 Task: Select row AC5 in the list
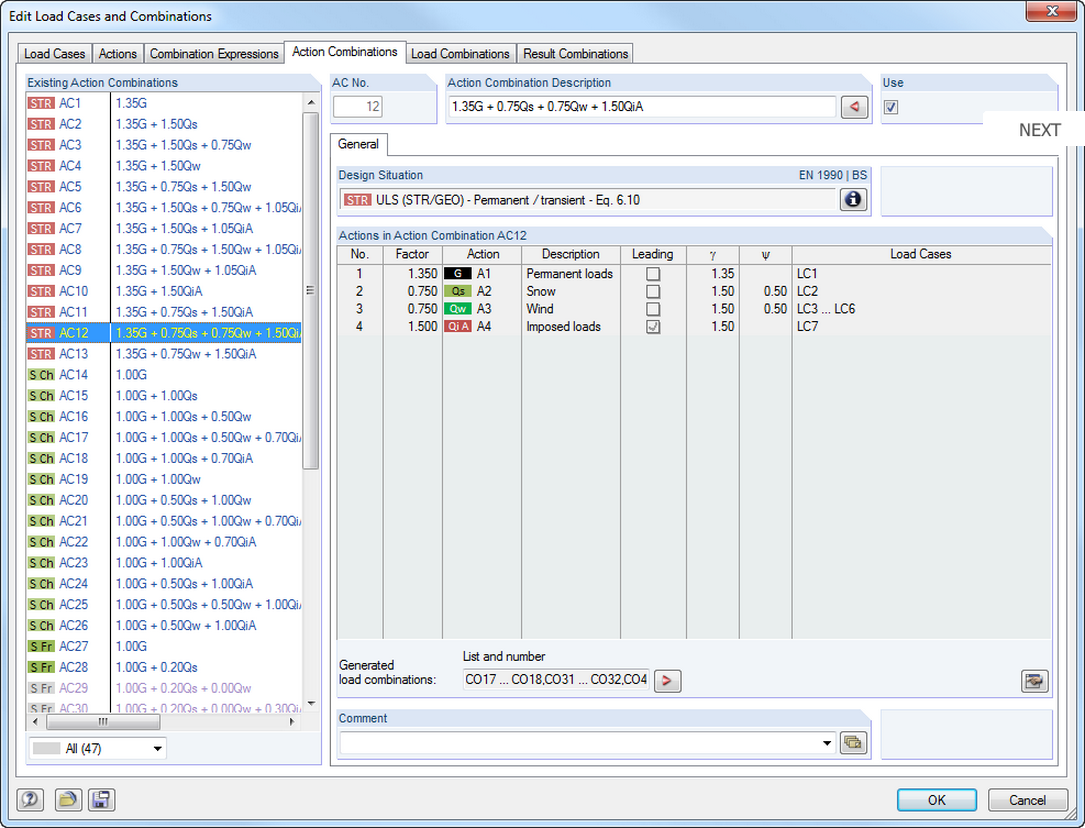click(x=164, y=187)
